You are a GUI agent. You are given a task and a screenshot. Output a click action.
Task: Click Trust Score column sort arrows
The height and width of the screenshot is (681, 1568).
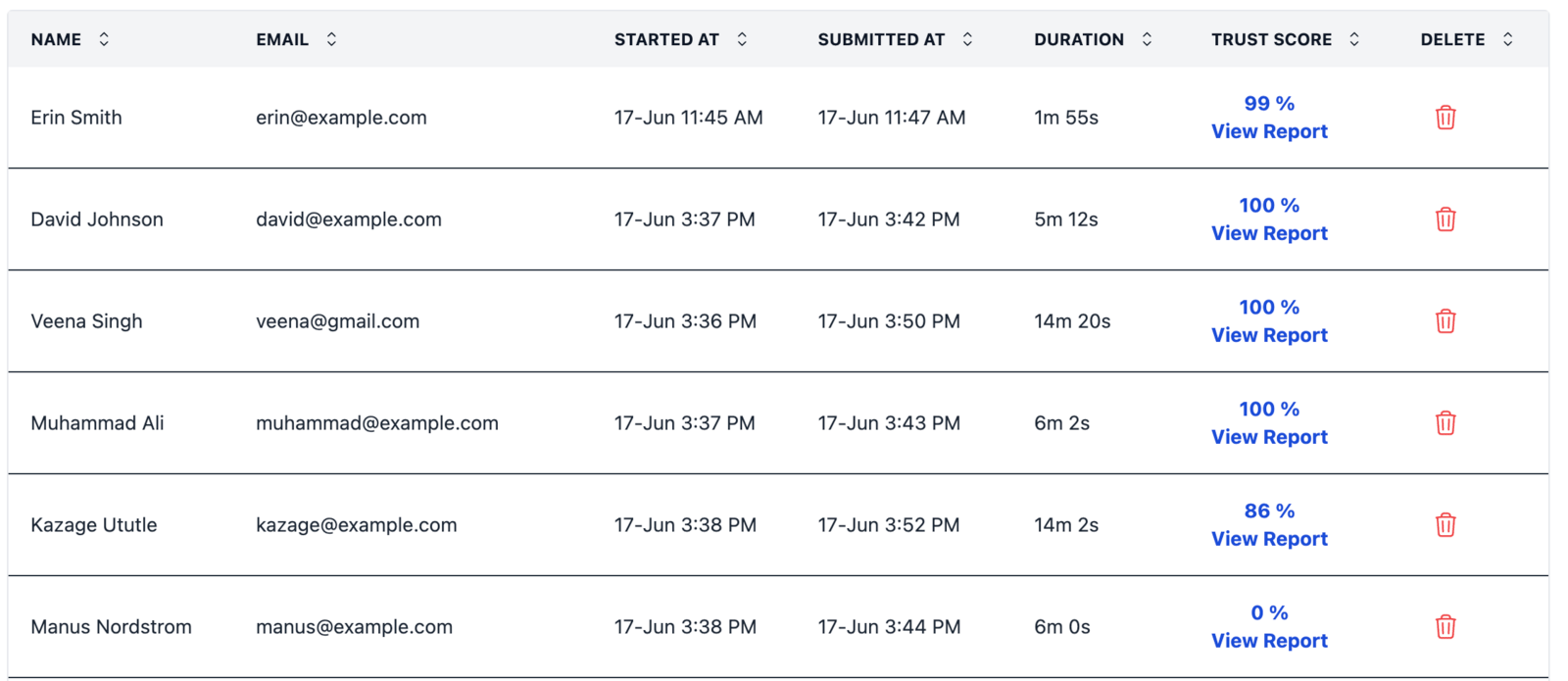click(1354, 39)
